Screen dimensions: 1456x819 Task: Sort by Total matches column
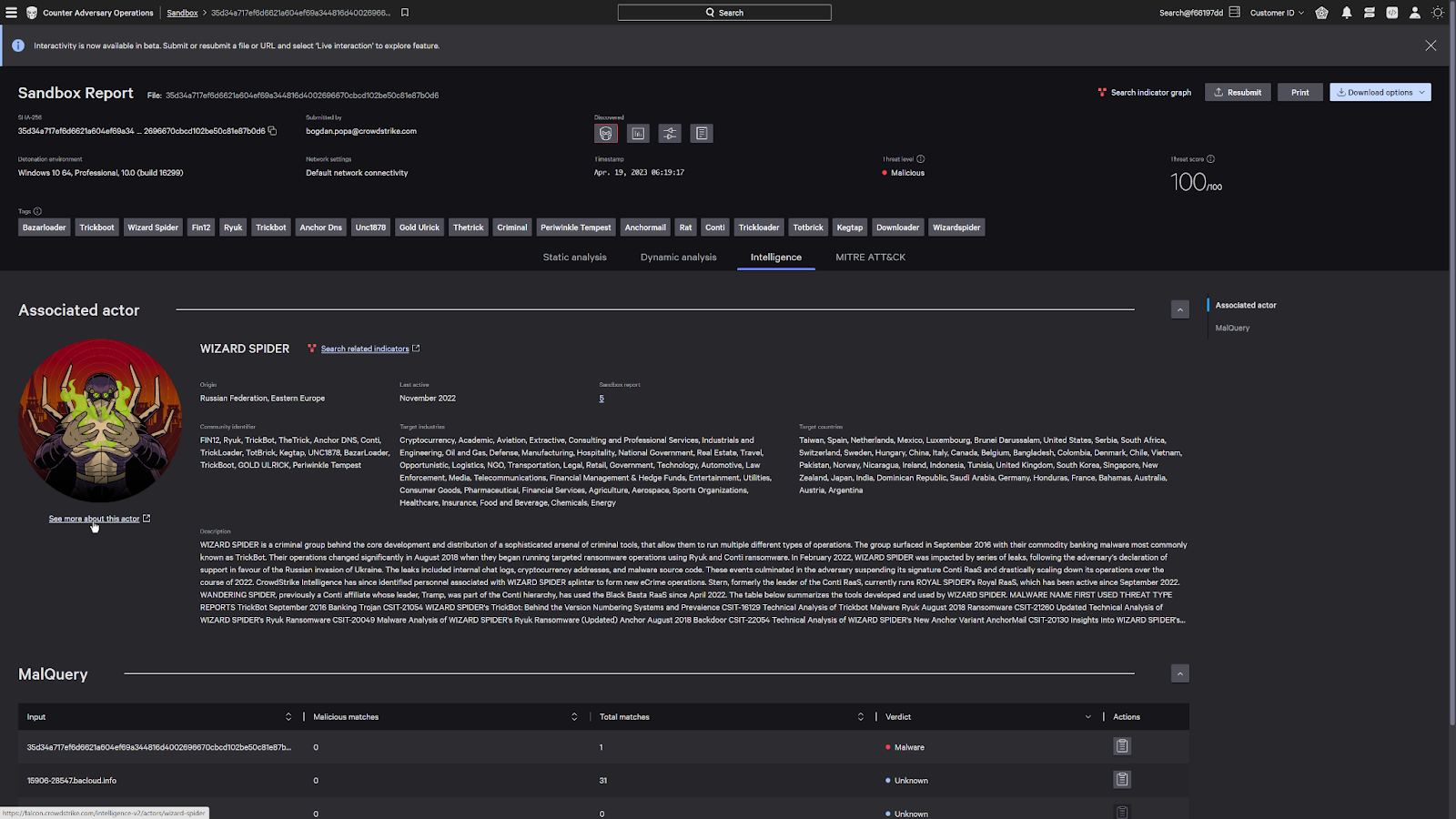[860, 717]
